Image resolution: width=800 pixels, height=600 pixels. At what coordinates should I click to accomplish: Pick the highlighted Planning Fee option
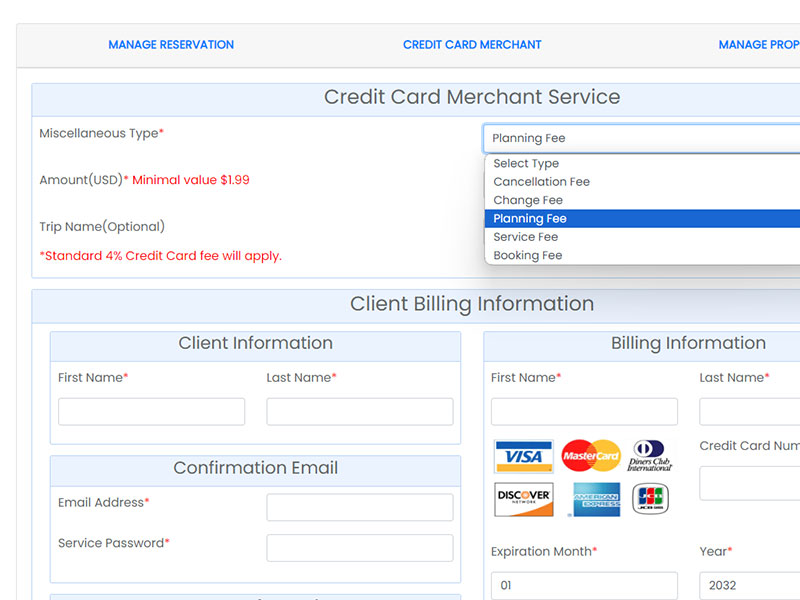click(x=530, y=218)
